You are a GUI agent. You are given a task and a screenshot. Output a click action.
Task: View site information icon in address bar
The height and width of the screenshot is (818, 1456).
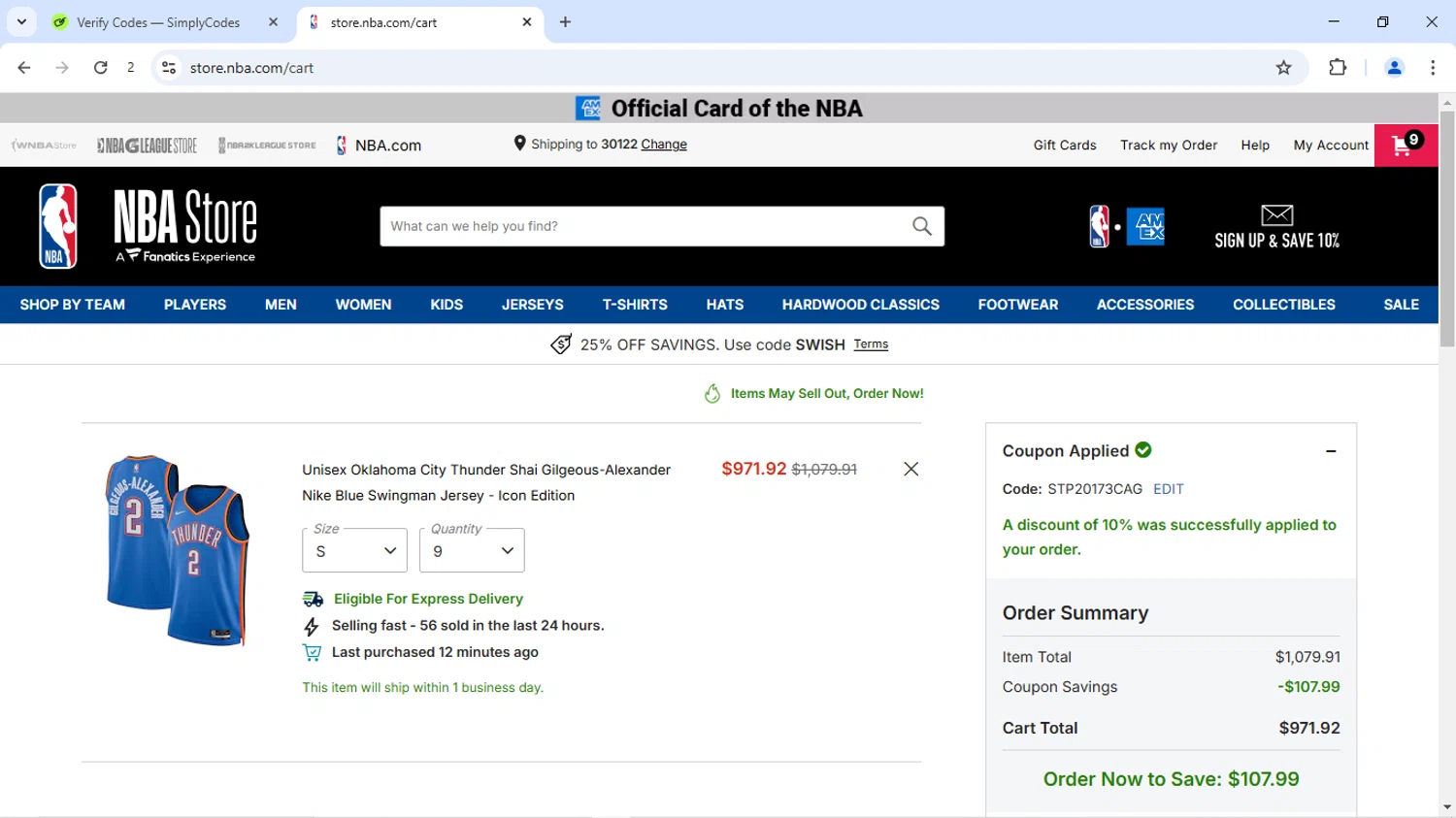tap(169, 68)
